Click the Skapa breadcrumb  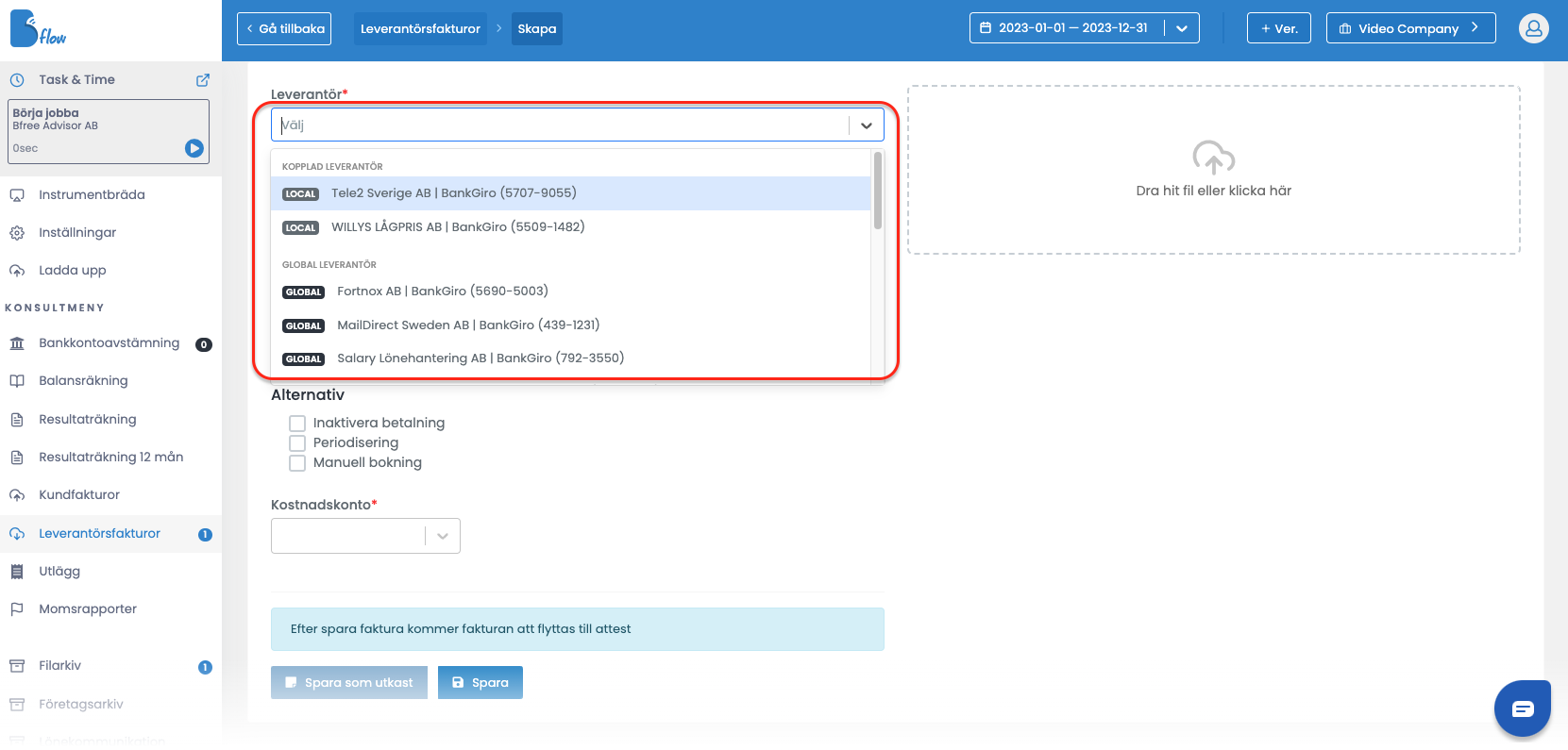(x=537, y=28)
